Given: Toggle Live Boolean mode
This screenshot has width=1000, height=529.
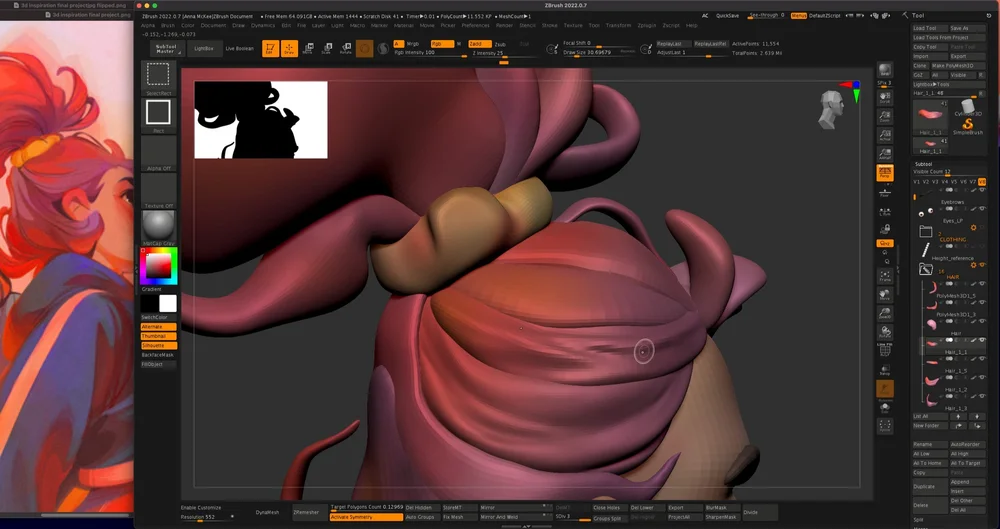Looking at the screenshot, I should (240, 48).
